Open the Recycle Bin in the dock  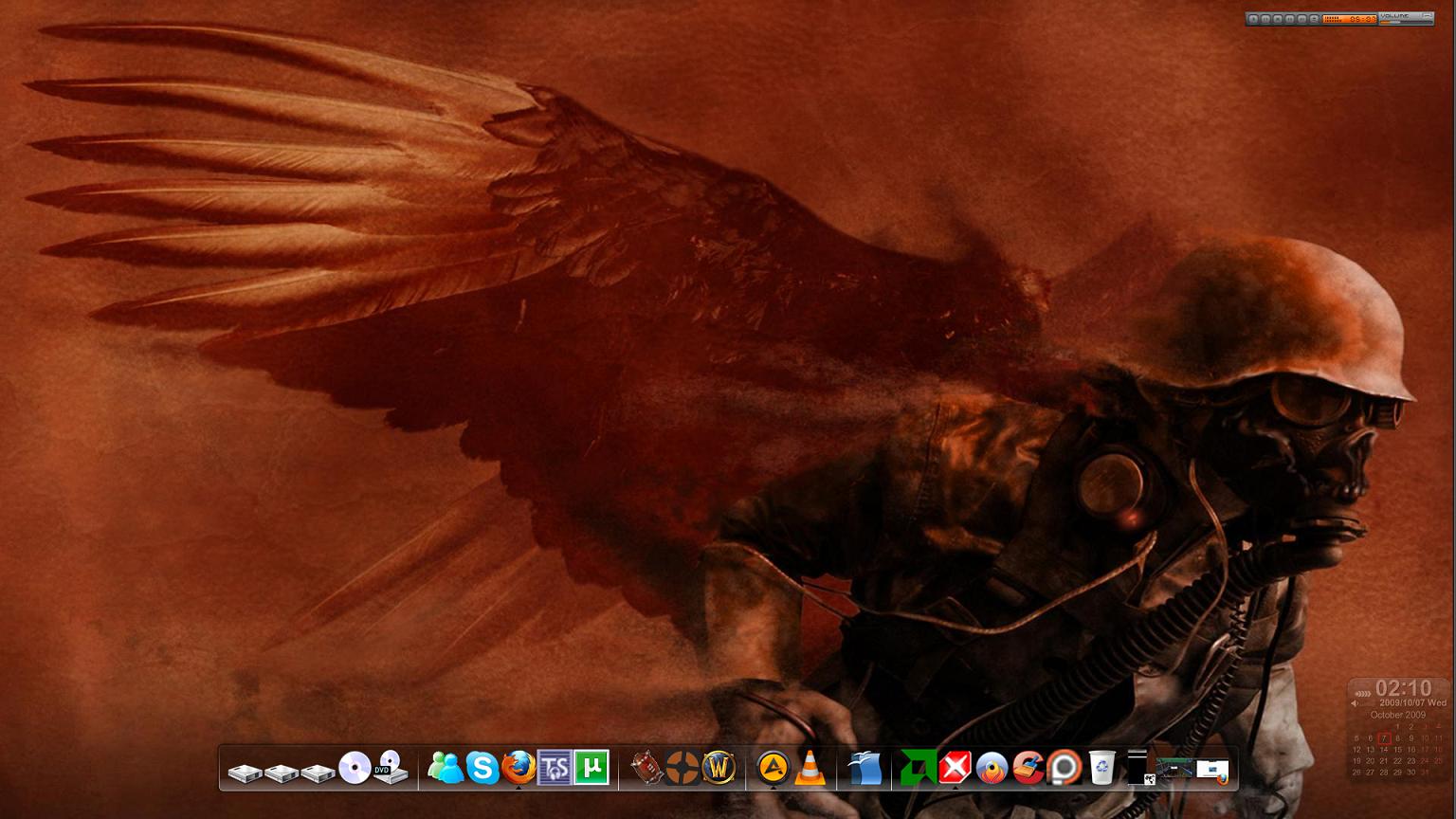[x=1101, y=768]
